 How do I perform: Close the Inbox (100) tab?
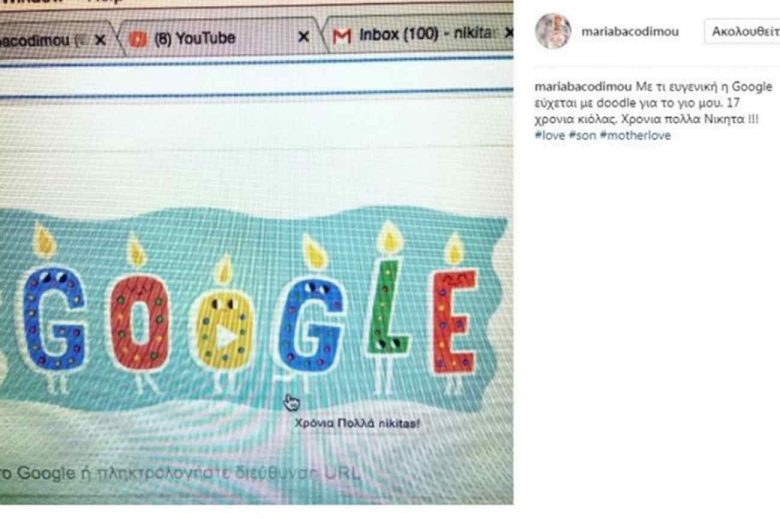point(509,33)
